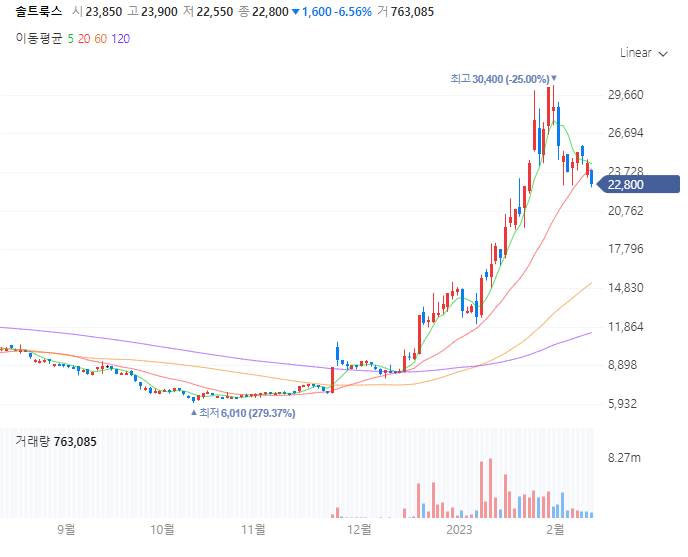This screenshot has height=557, width=688.
Task: Click the 최고 30,400 high marker
Action: [x=503, y=79]
